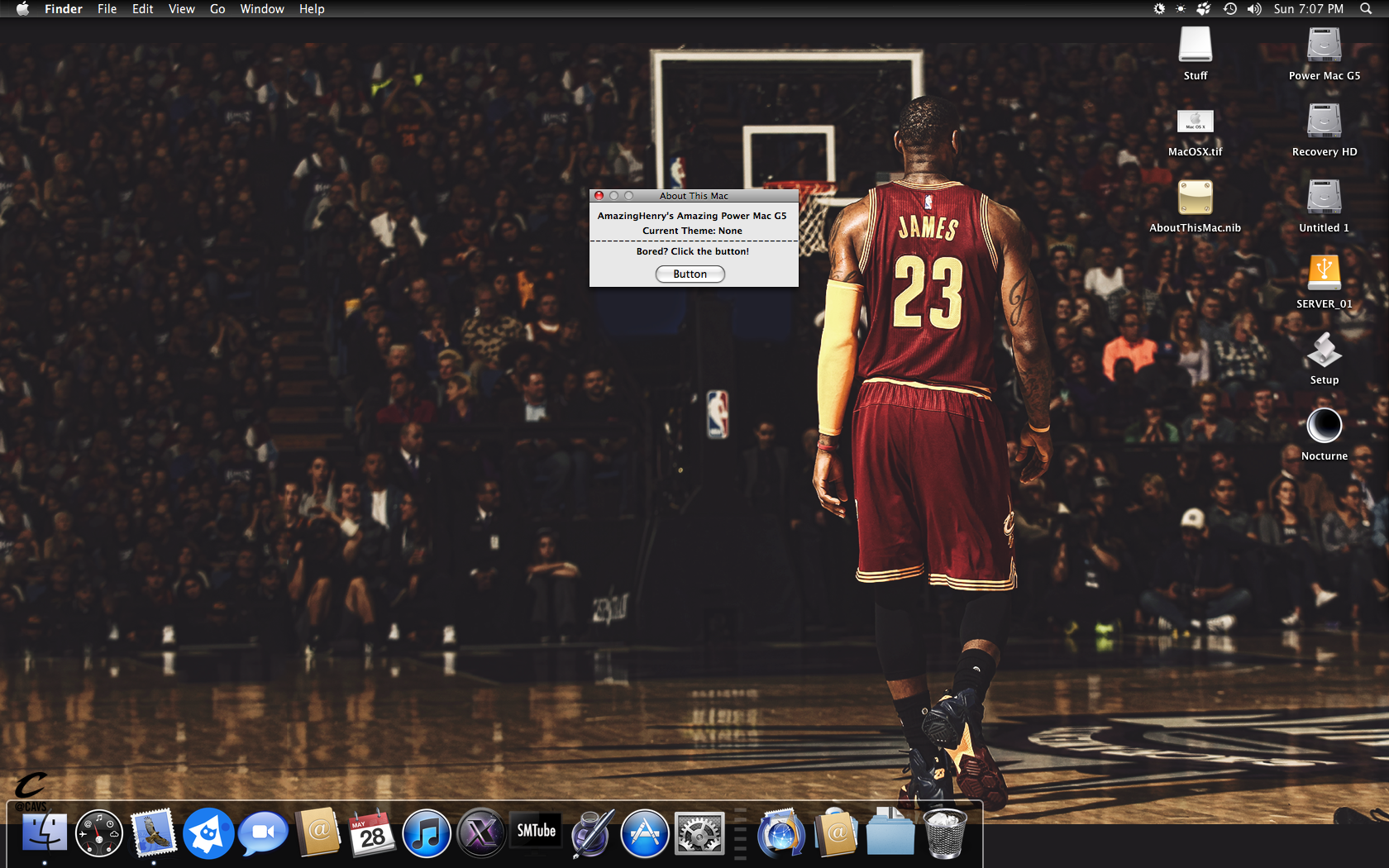Launch Dashboard from the Dock
Viewport: 1389px width, 868px height.
(x=99, y=832)
